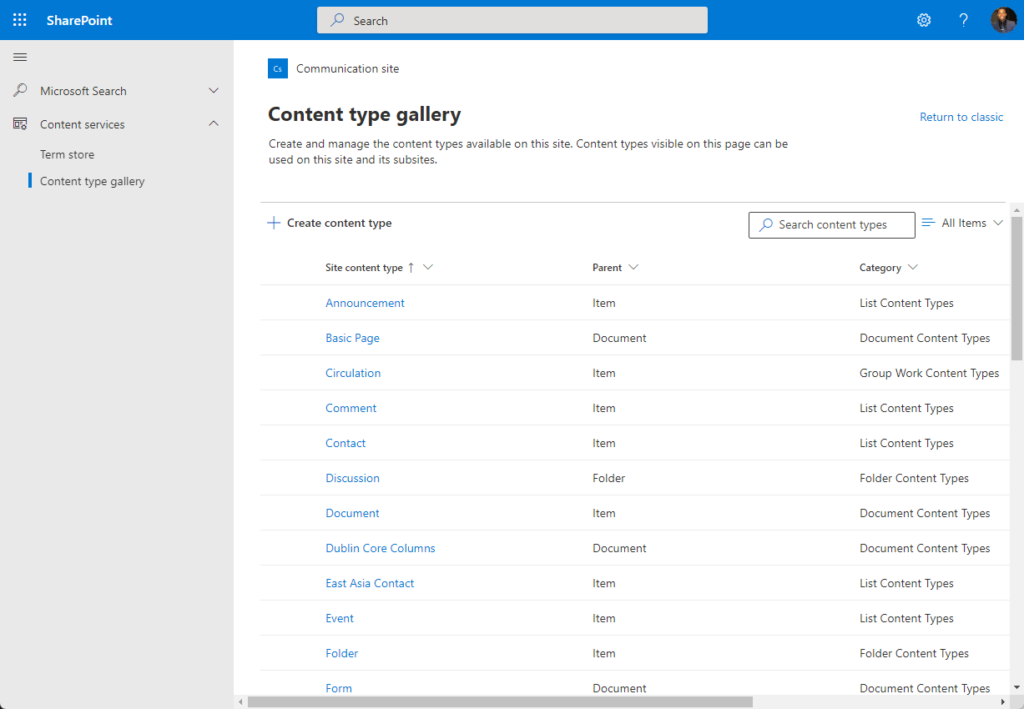Screen dimensions: 1024x709
Task: Click the Content services icon in sidebar
Action: click(x=20, y=123)
